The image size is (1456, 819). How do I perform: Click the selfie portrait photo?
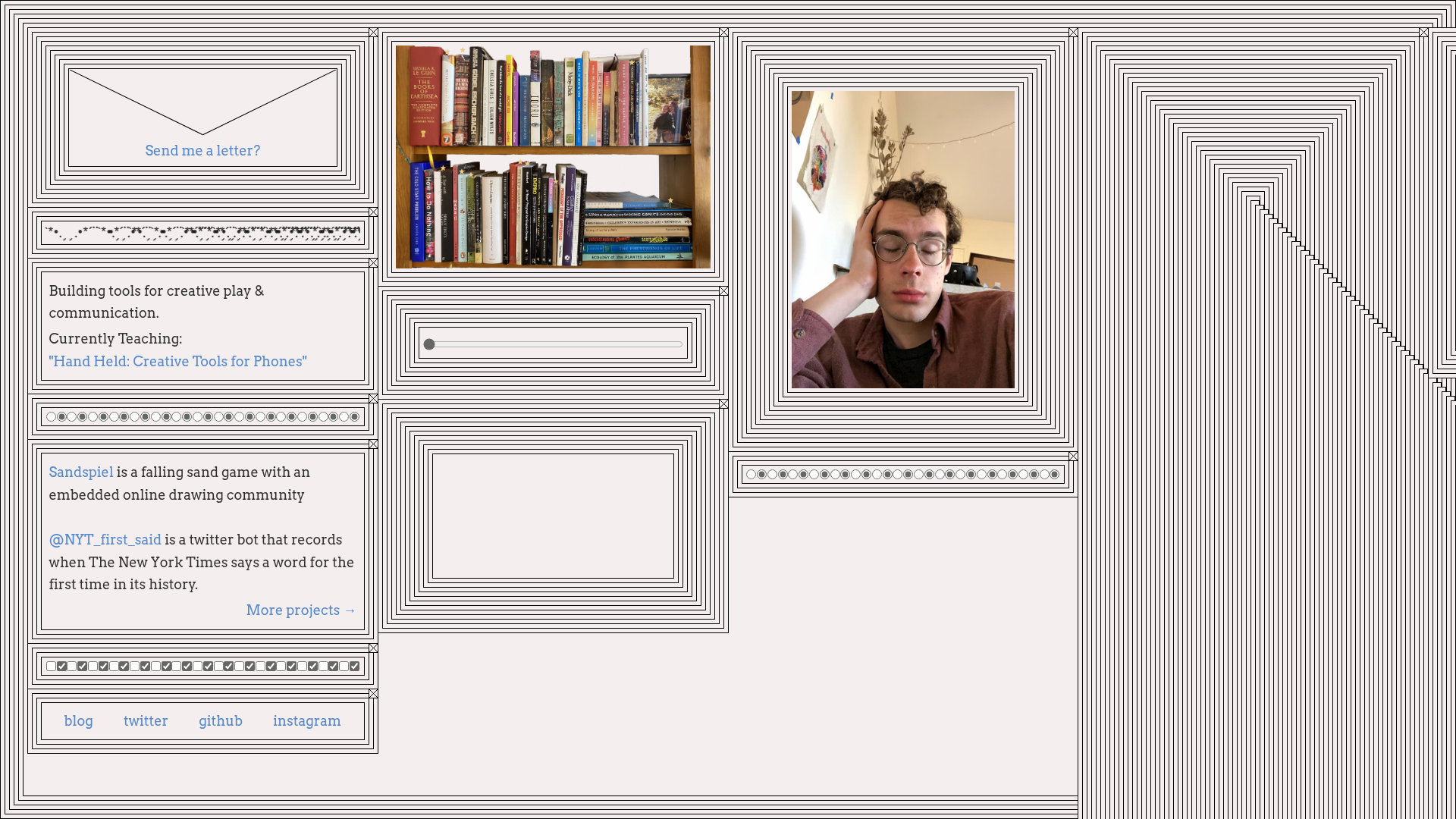point(903,240)
